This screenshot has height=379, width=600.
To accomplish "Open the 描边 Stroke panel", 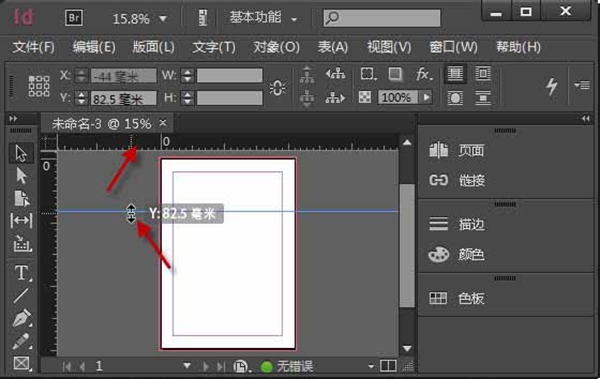I will (x=457, y=224).
